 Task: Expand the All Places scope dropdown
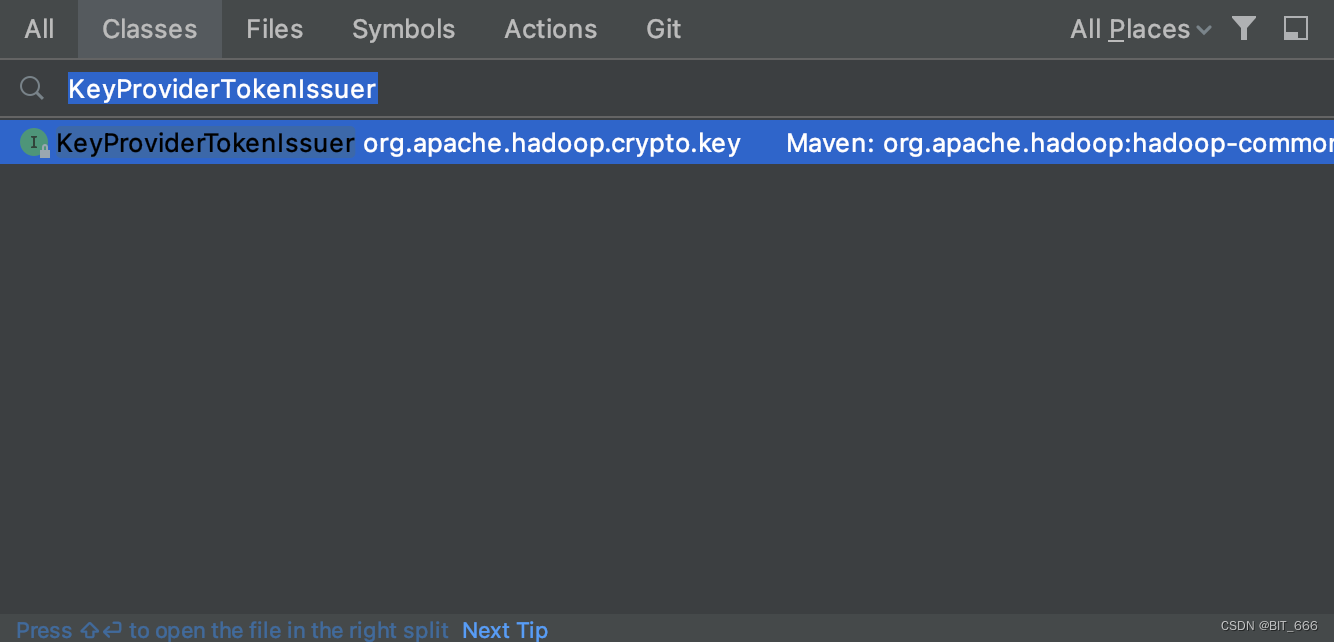pyautogui.click(x=1130, y=29)
